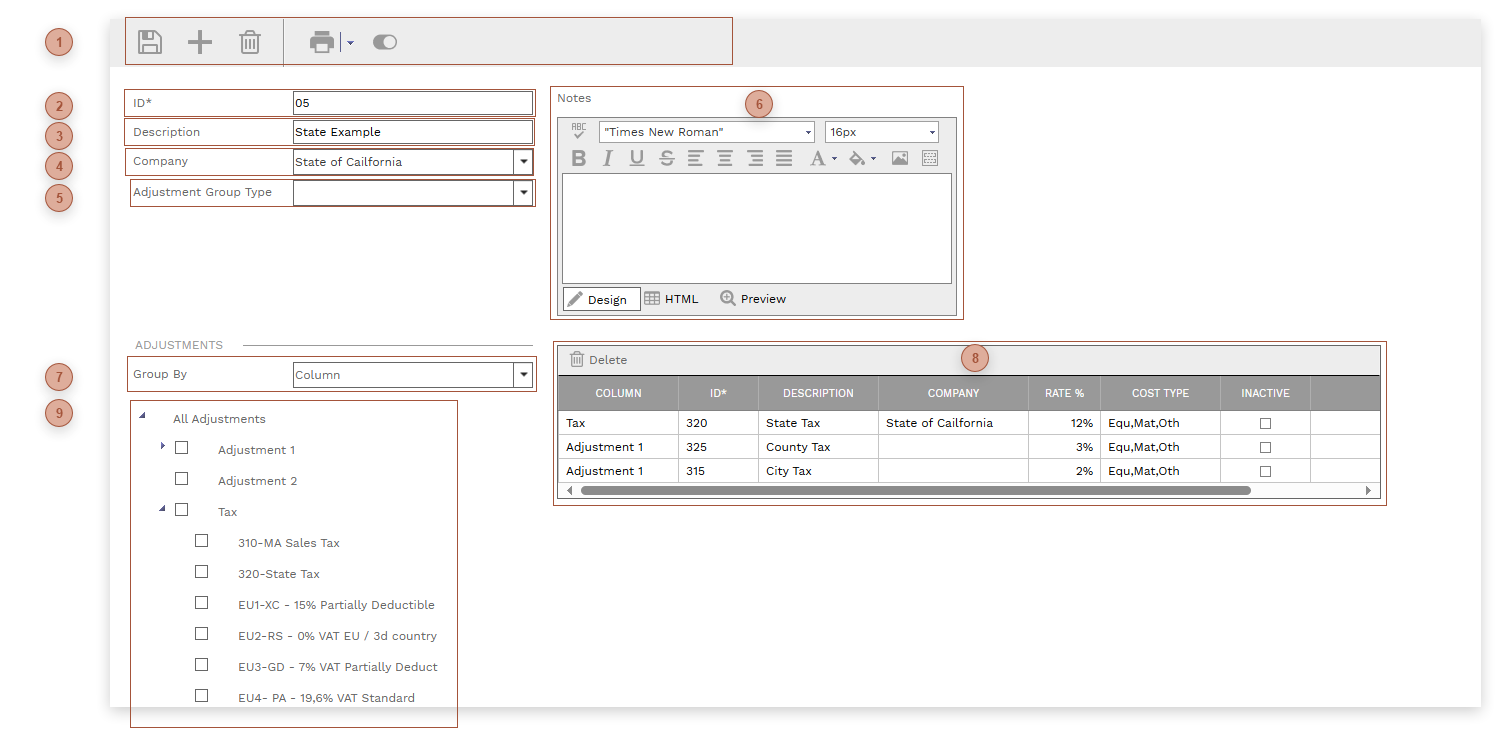Apply Bold formatting in the Notes editor

pyautogui.click(x=578, y=157)
